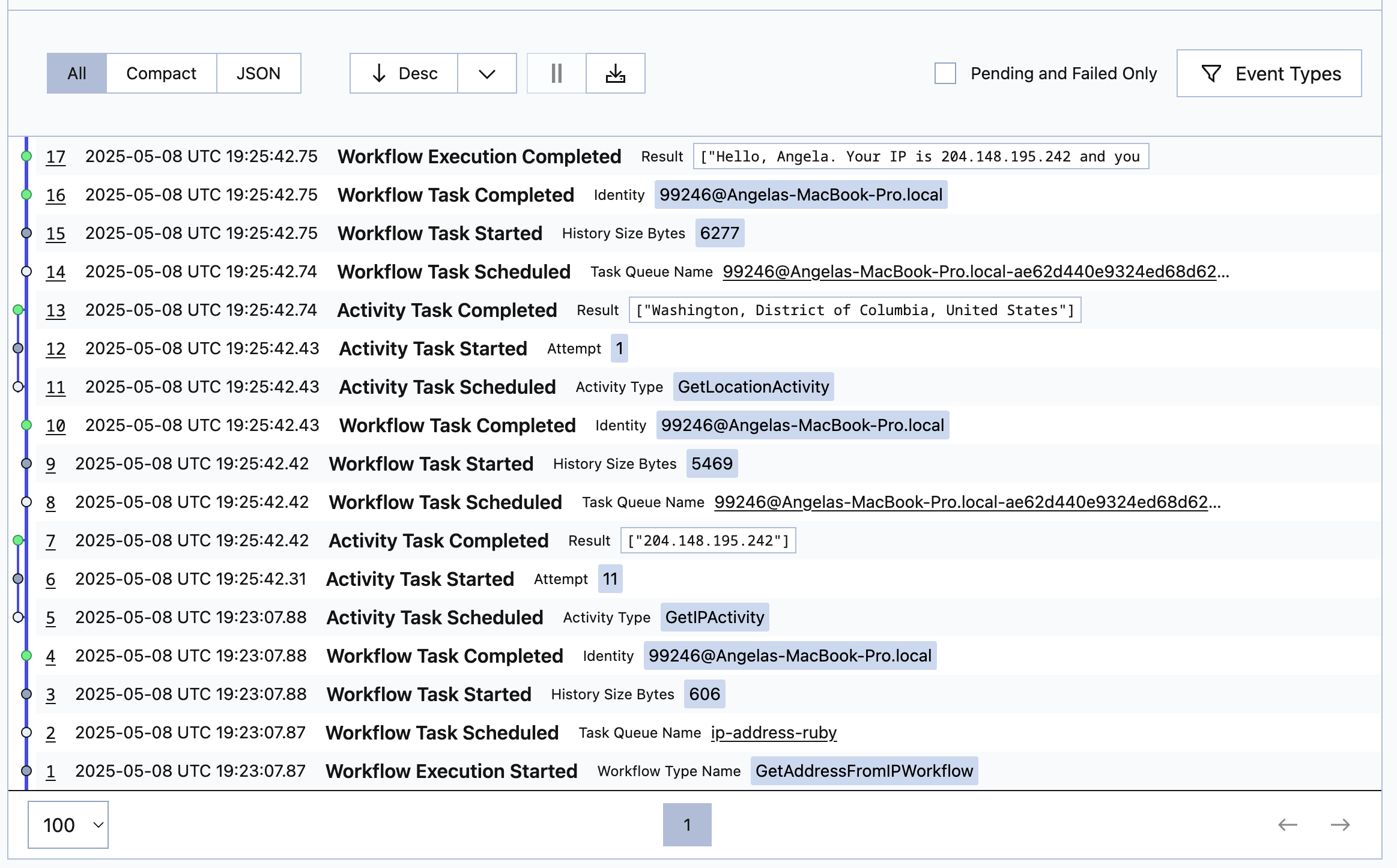Switch to the Compact view tab

click(161, 73)
